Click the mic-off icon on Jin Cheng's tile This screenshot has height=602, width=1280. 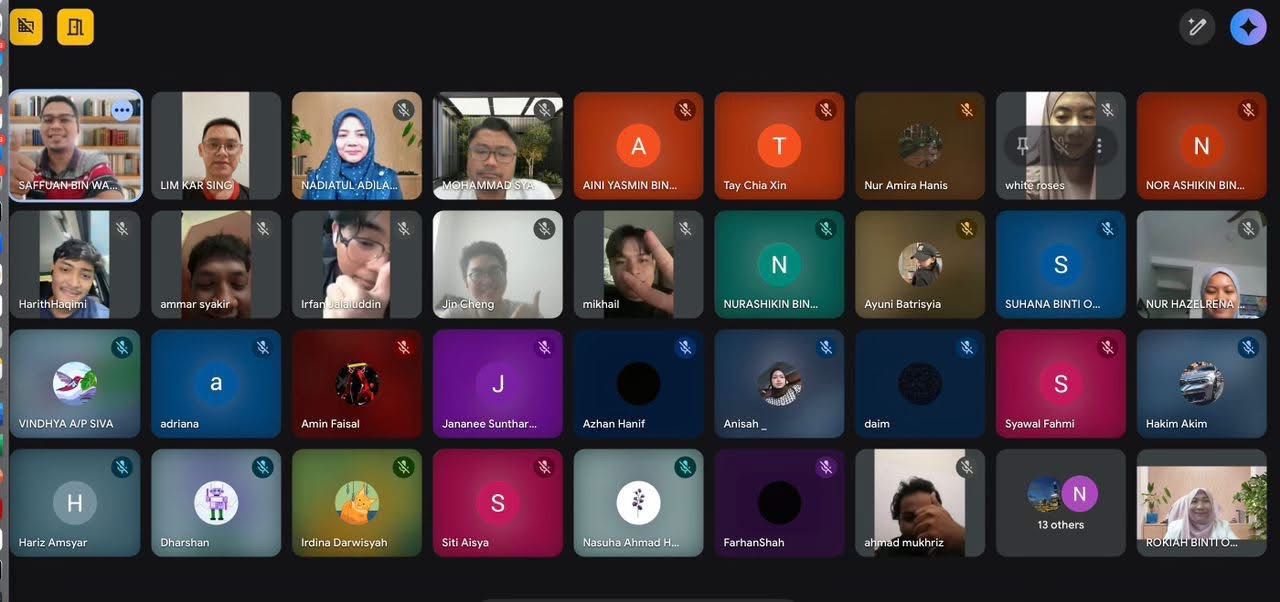click(544, 228)
